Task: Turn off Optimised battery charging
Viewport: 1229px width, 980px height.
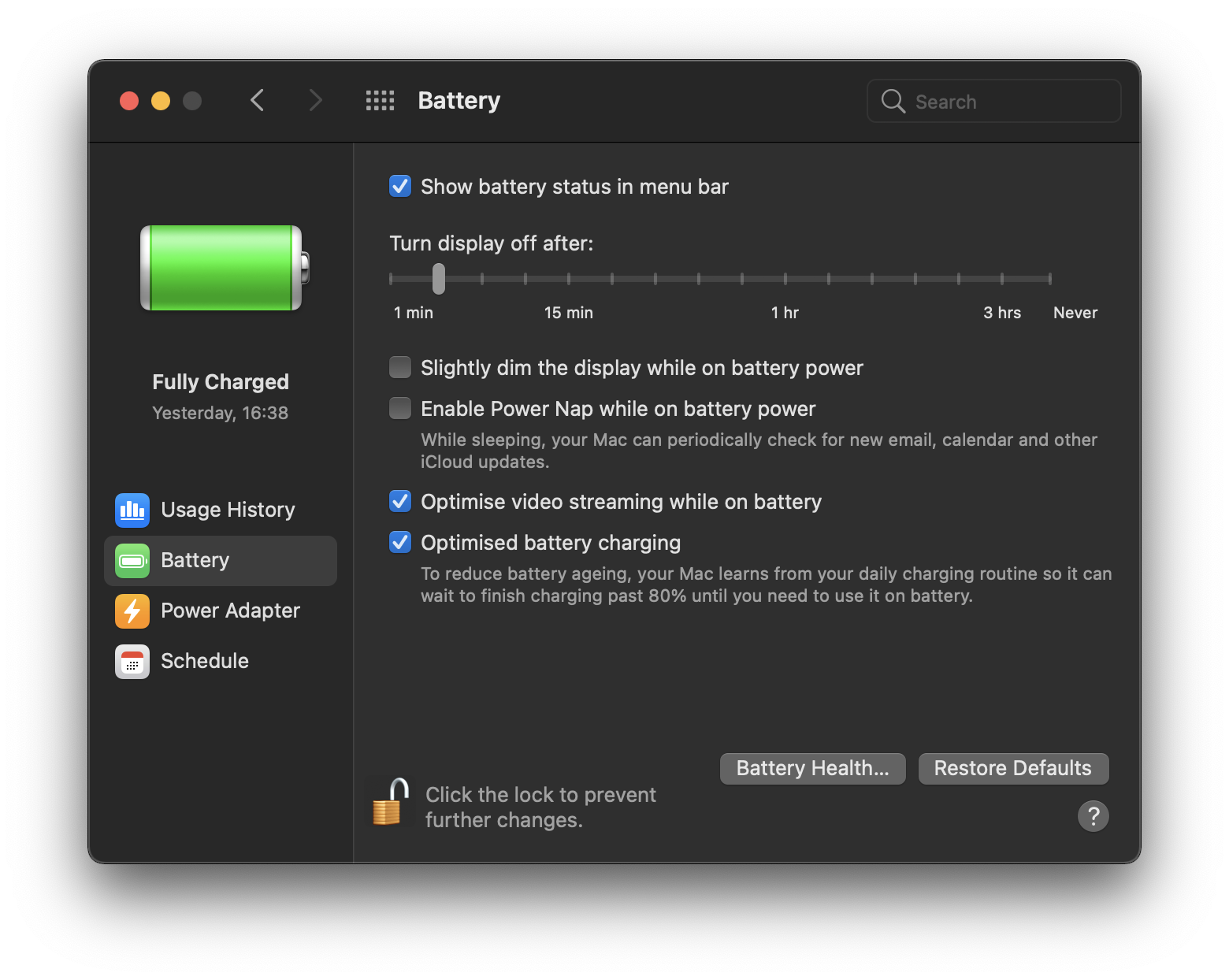Action: [x=400, y=543]
